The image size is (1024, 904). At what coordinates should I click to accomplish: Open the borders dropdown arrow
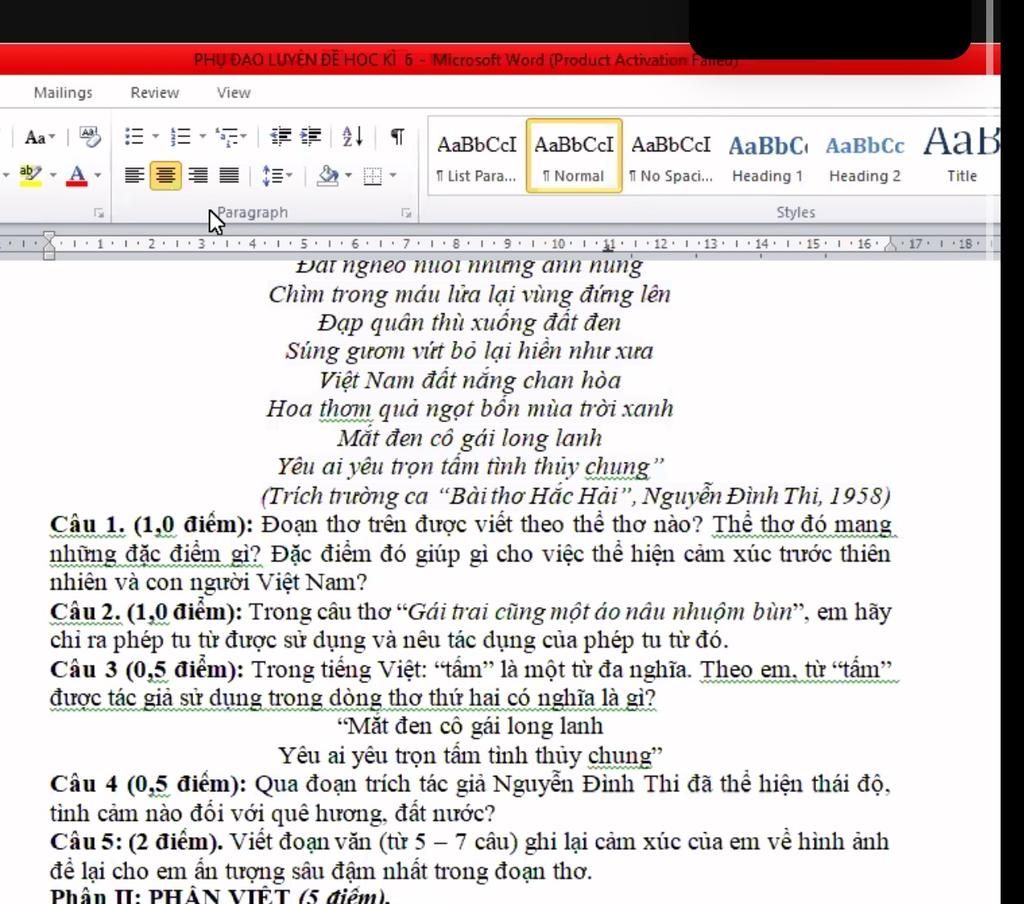pyautogui.click(x=392, y=175)
